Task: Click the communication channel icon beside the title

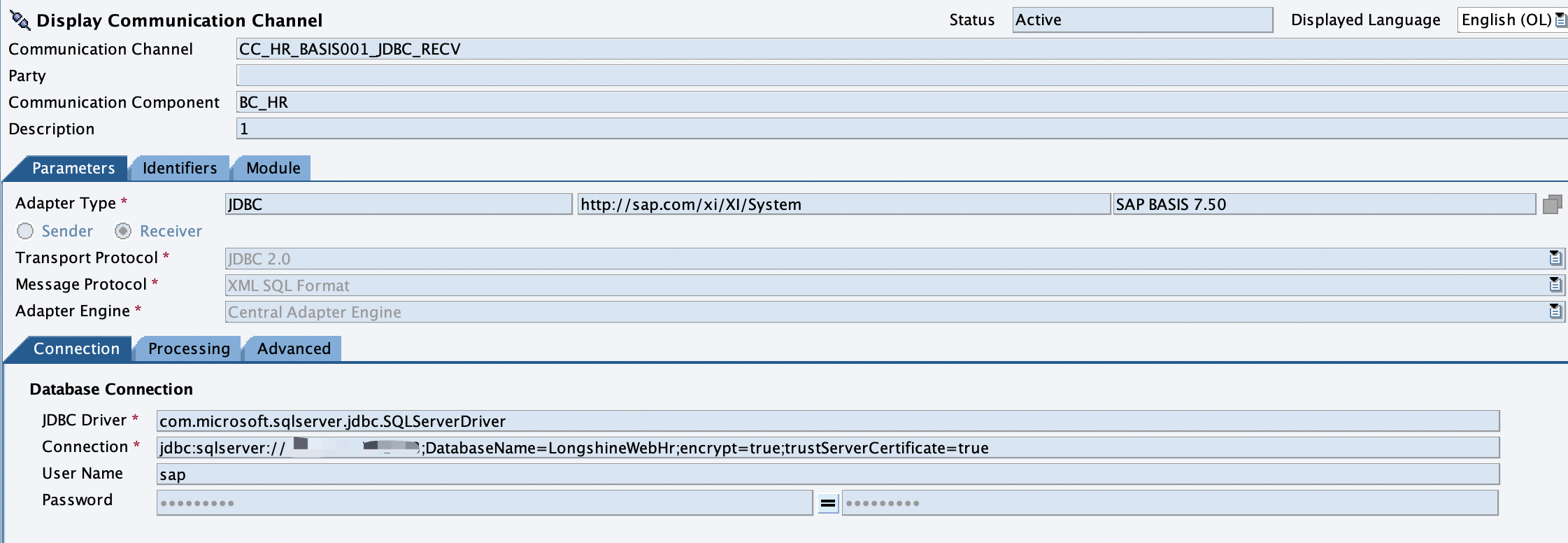Action: pos(20,21)
